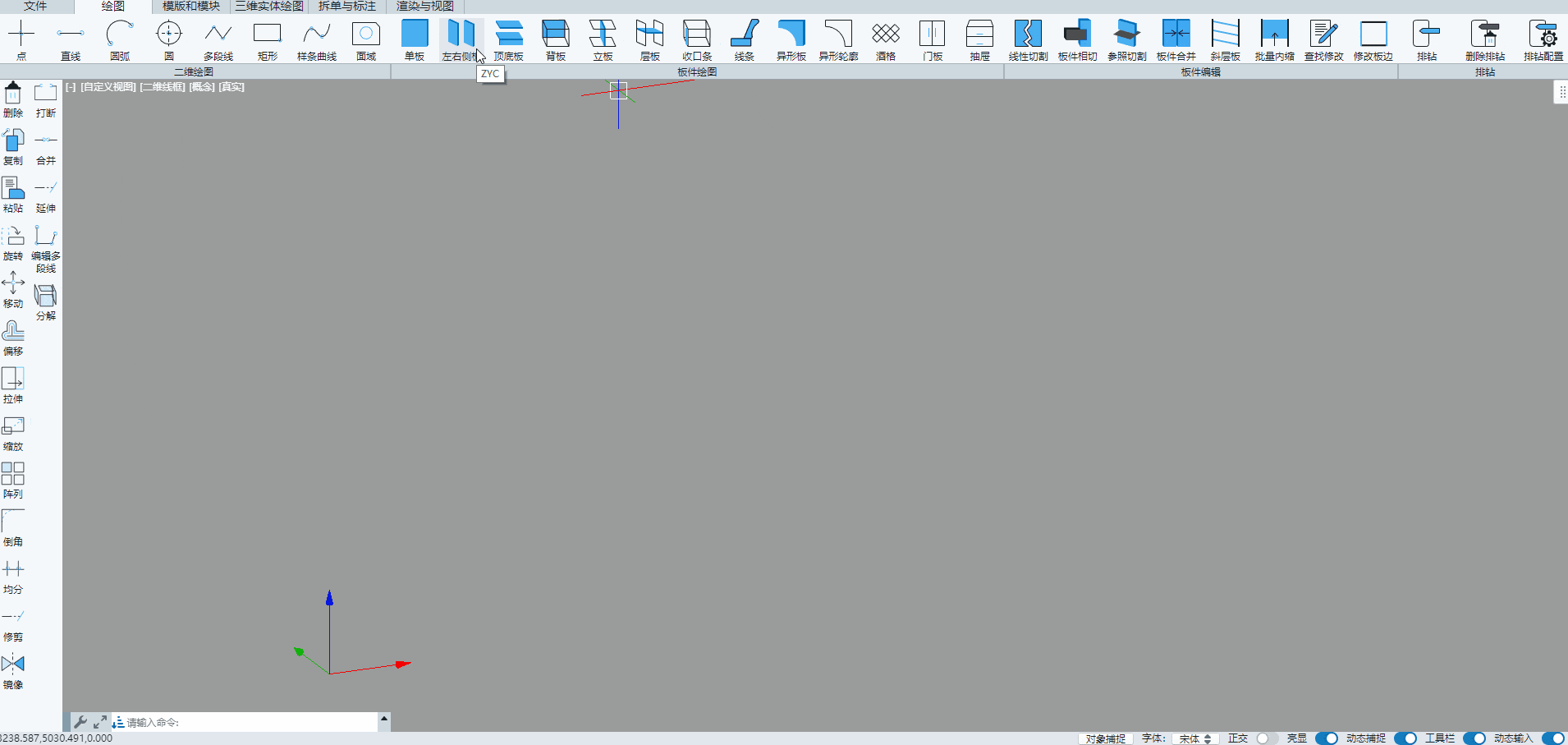Click the 阵列 array tool
This screenshot has width=1568, height=745.
click(x=13, y=480)
